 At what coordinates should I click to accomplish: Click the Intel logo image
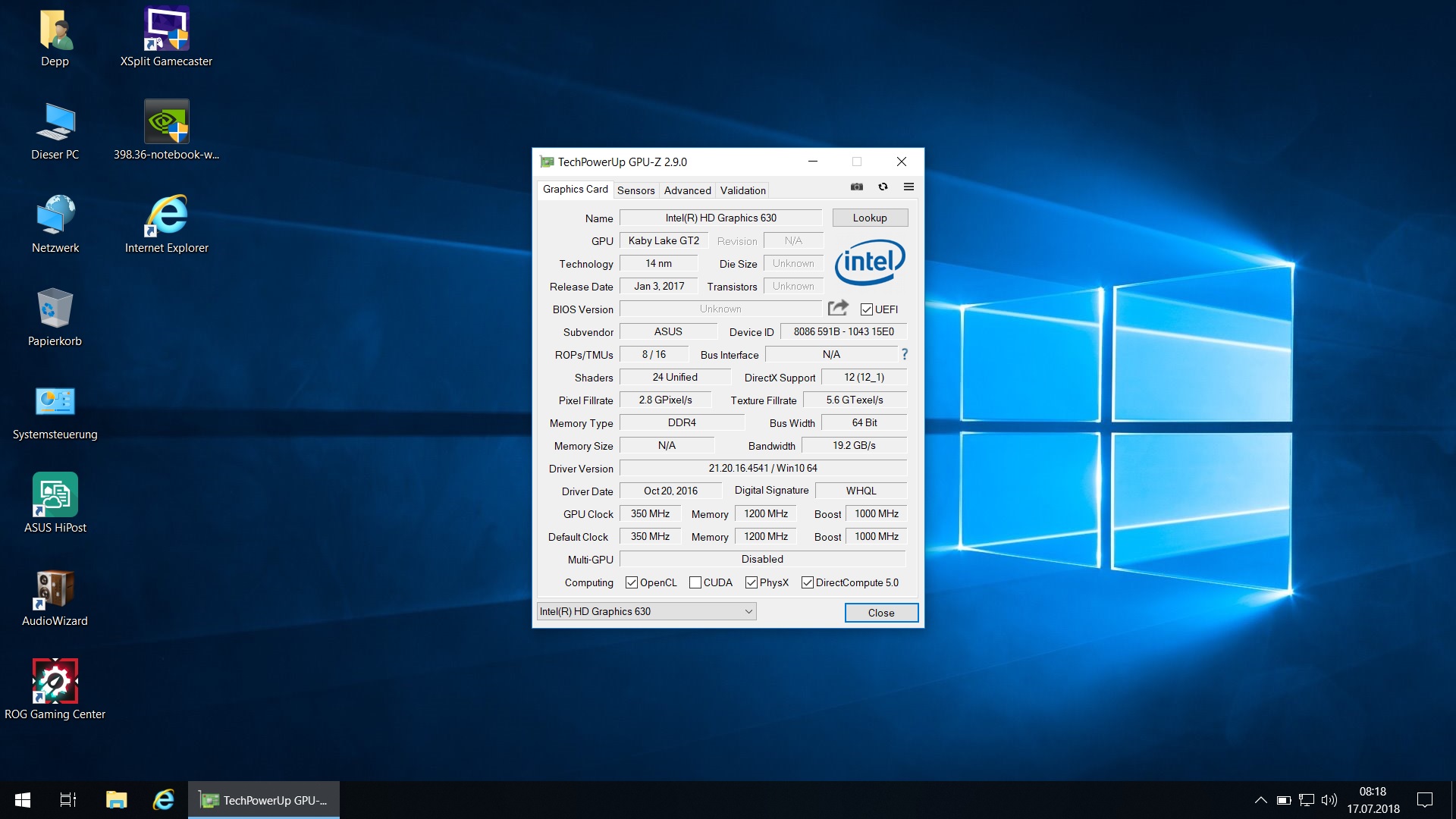870,262
